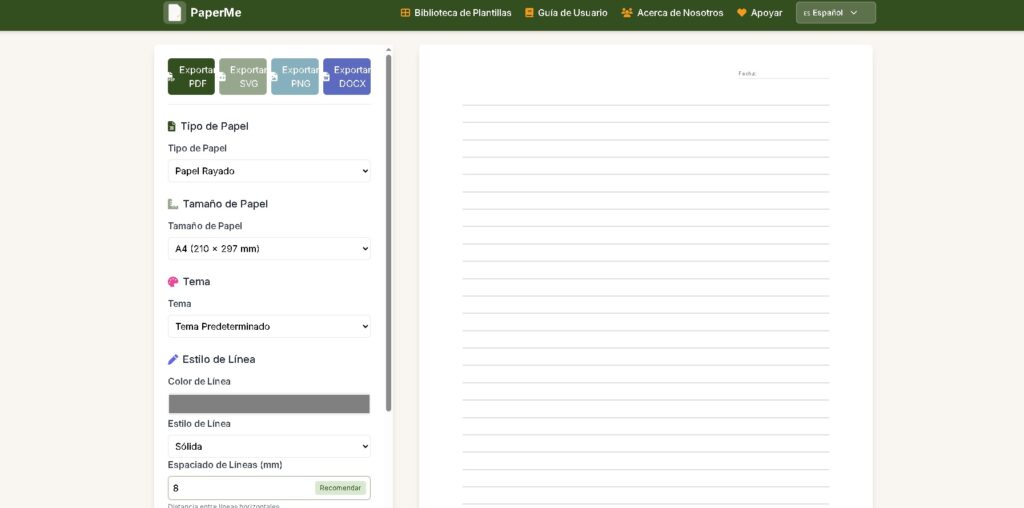Click the Apoyar heart icon
1024x508 pixels.
(742, 12)
